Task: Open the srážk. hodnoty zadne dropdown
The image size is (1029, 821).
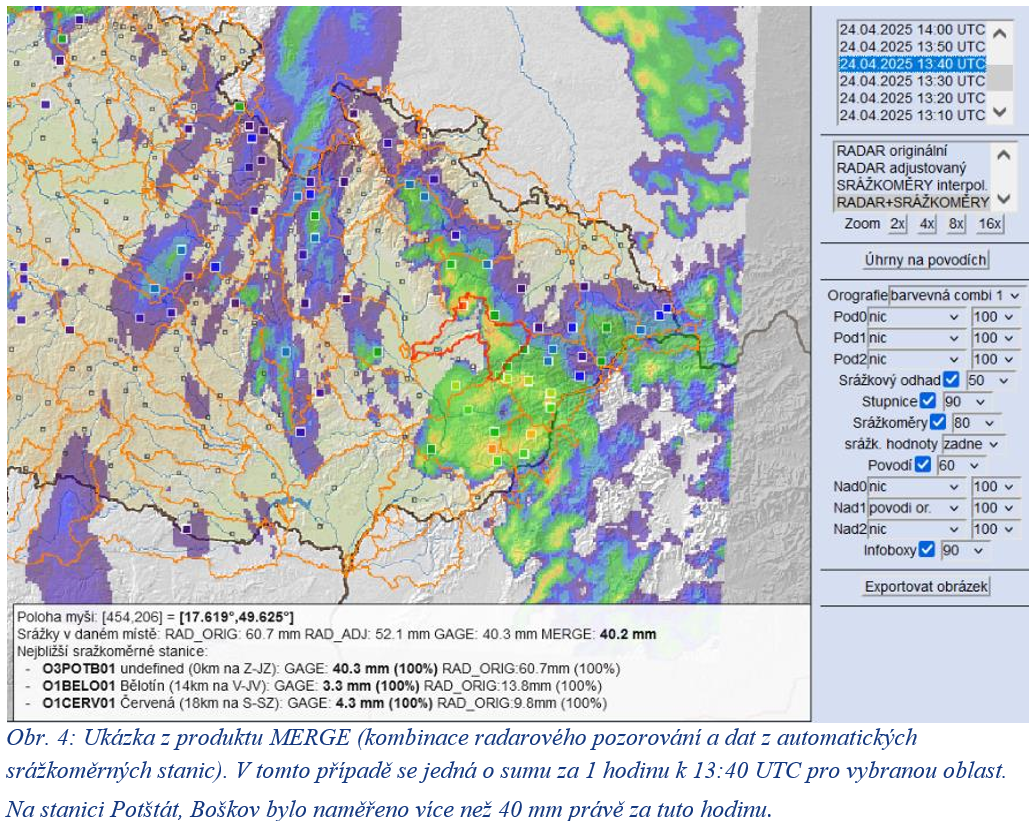Action: click(x=972, y=444)
